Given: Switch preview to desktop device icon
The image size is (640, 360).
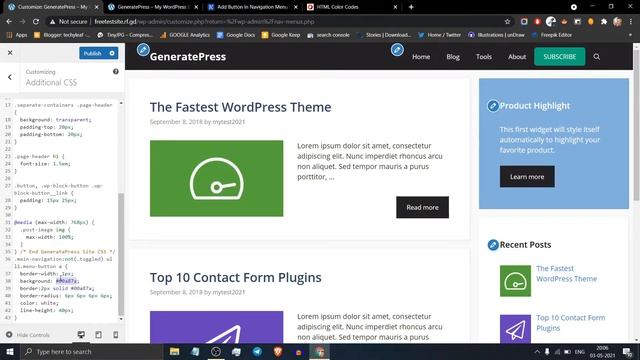Looking at the screenshot, I should pyautogui.click(x=81, y=335).
